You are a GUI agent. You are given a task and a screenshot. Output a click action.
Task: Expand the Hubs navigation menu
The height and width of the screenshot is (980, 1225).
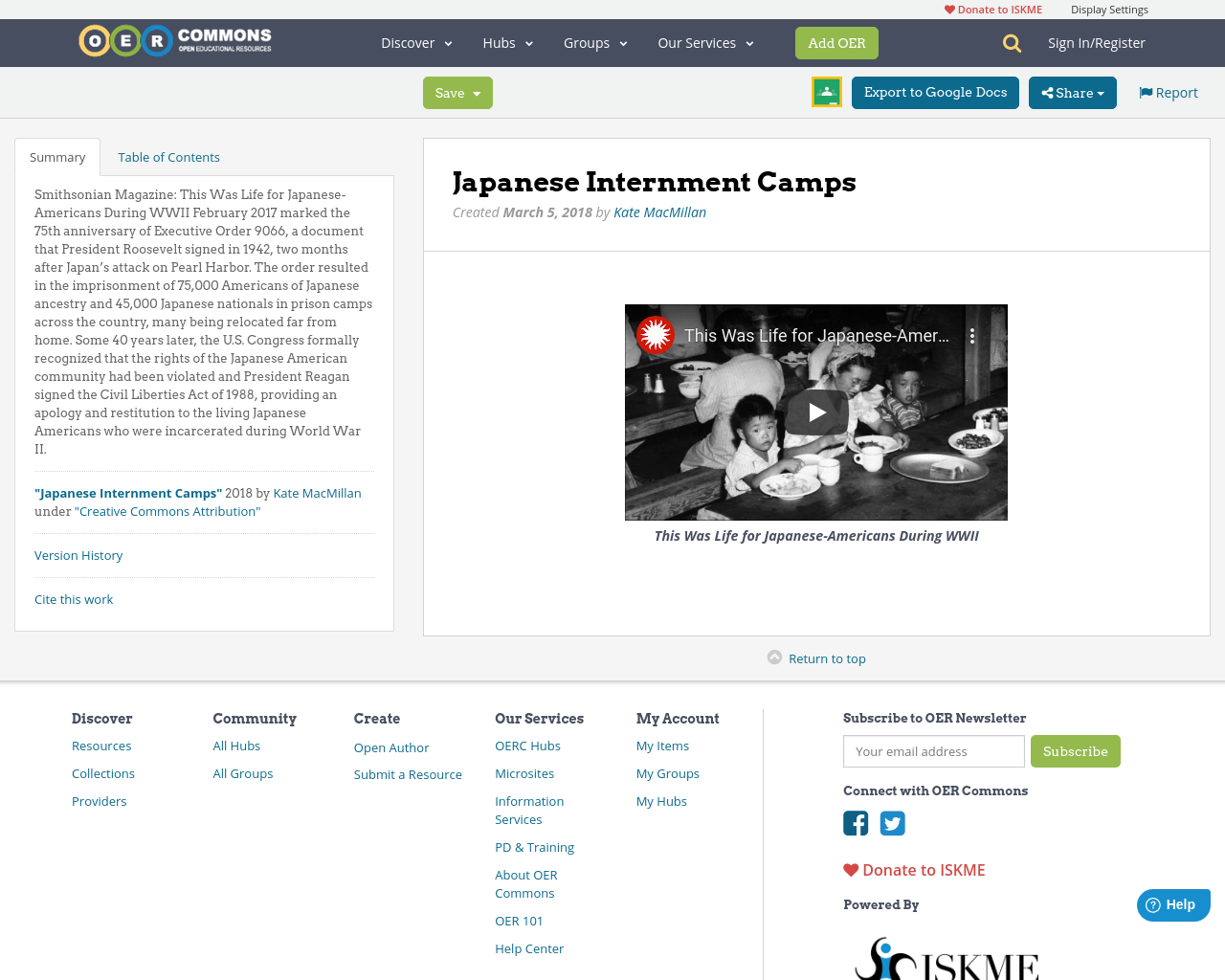coord(507,42)
